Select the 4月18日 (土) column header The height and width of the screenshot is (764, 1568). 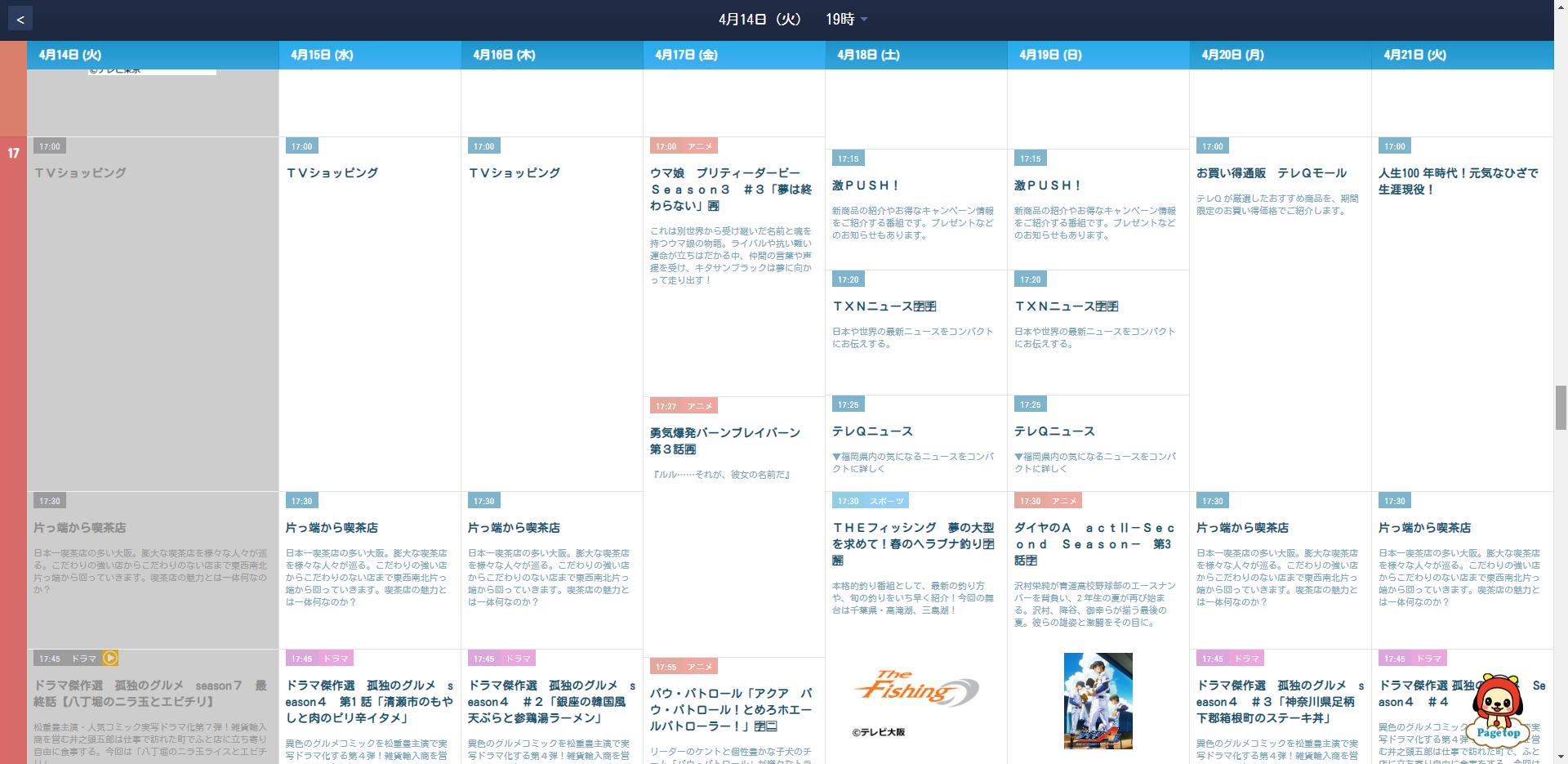pyautogui.click(x=868, y=55)
